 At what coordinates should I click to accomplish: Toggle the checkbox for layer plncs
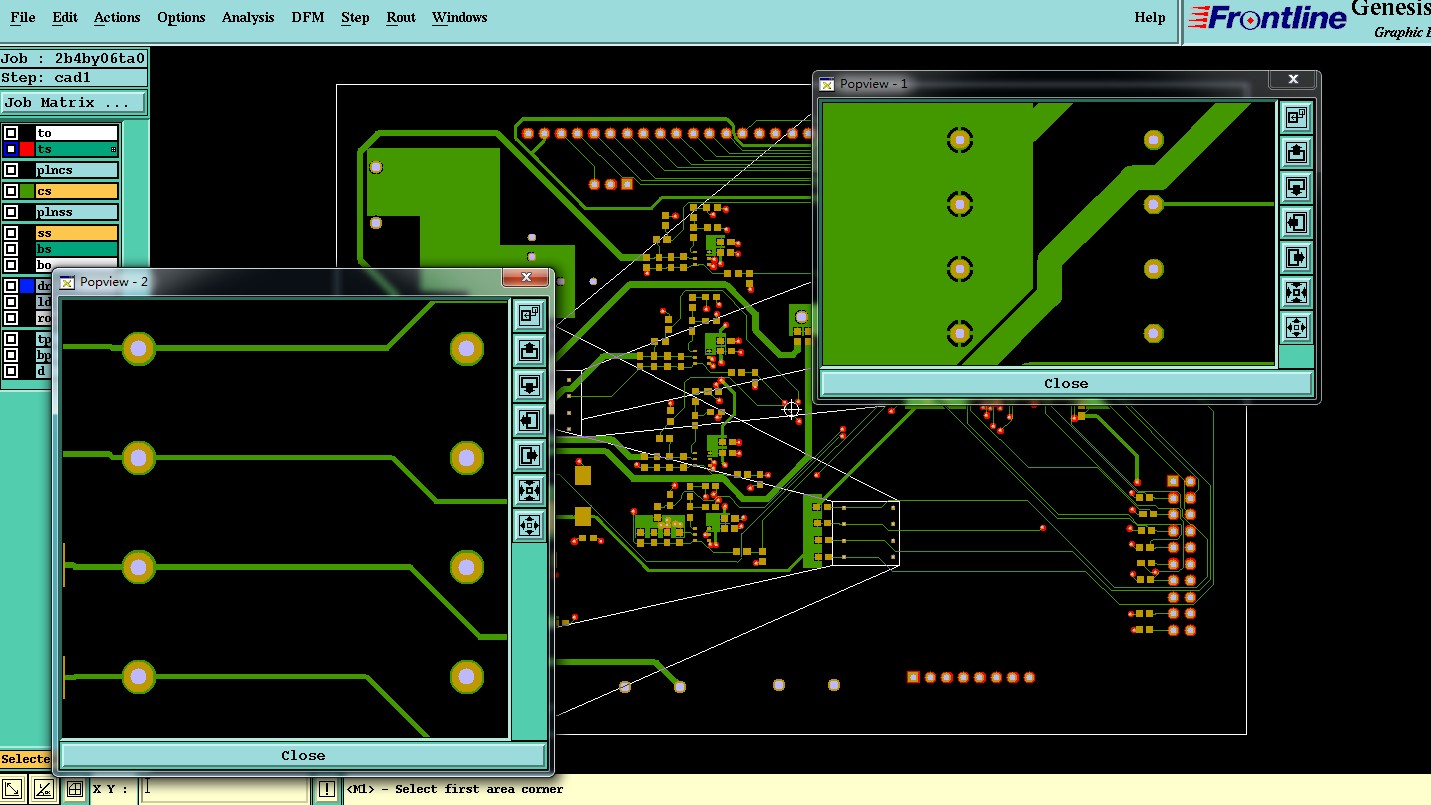click(x=11, y=170)
